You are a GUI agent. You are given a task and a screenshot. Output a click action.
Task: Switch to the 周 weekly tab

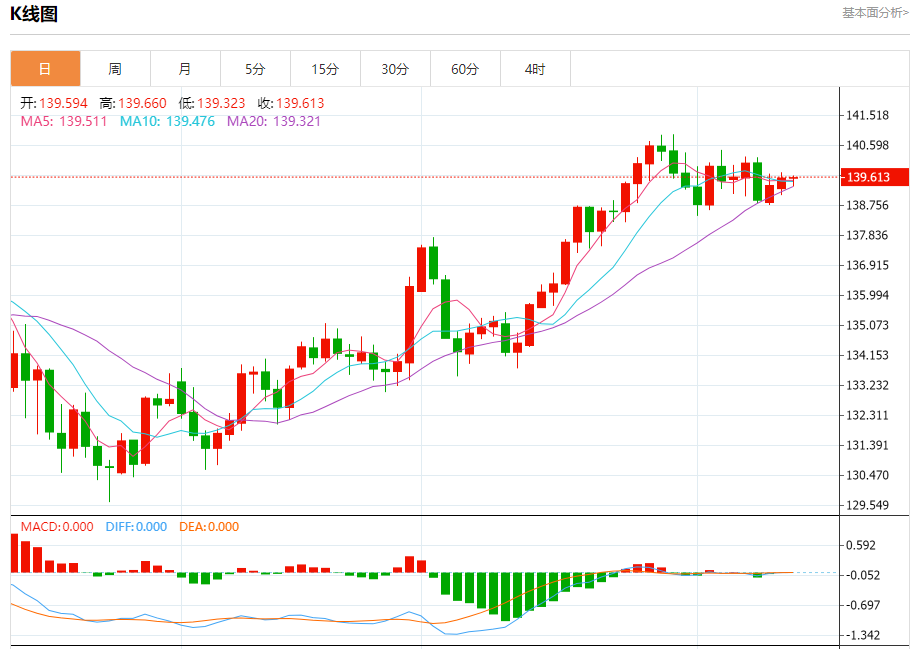coord(115,69)
